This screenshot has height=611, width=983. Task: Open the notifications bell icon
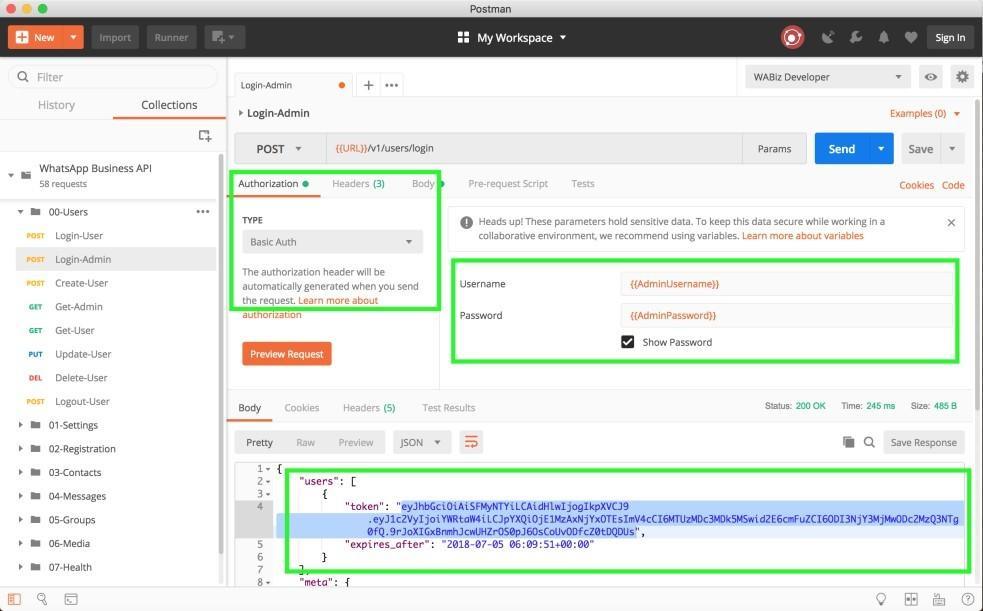pos(883,38)
